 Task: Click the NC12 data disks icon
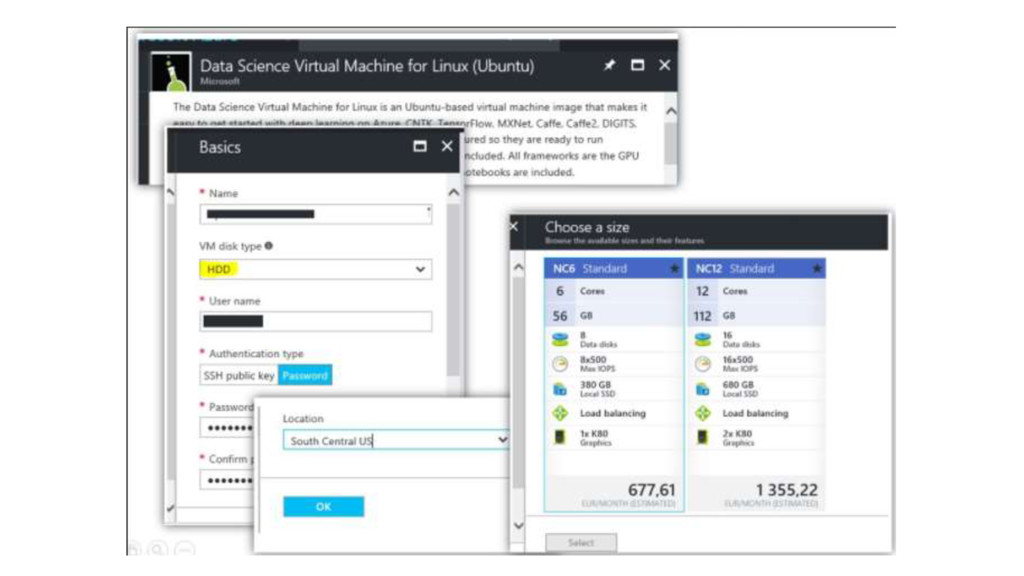pyautogui.click(x=703, y=339)
